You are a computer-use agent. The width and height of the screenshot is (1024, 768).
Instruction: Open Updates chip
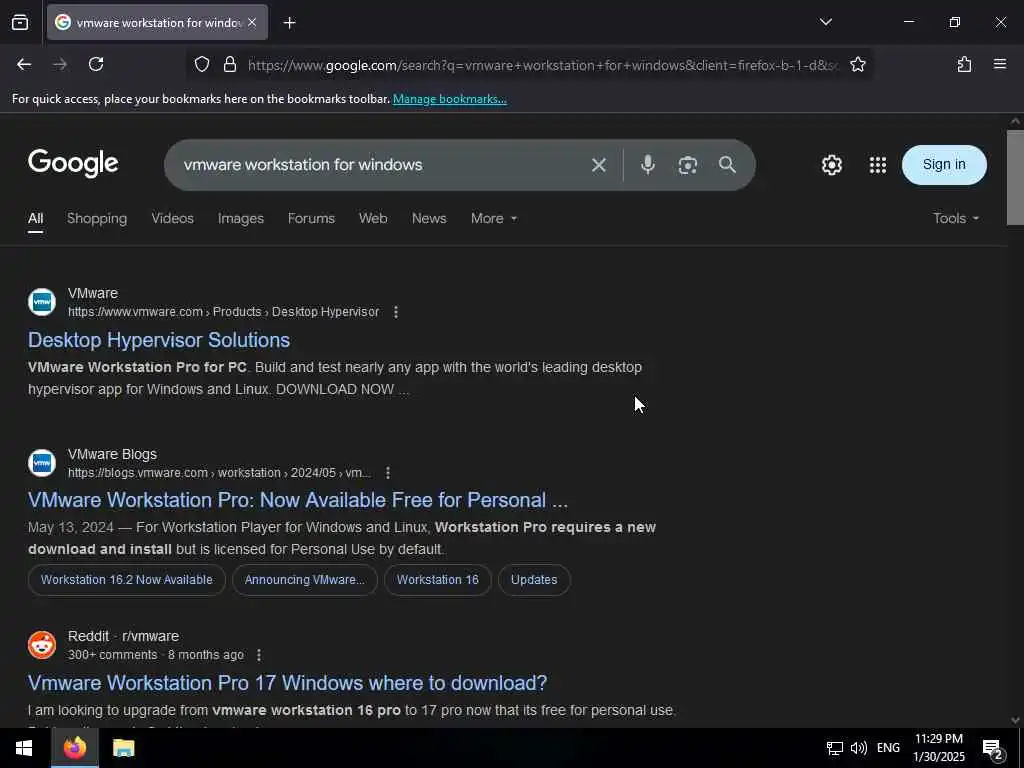point(534,580)
